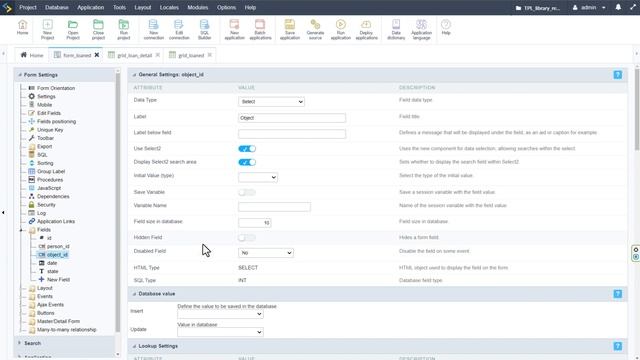Viewport: 640px width, 360px height.
Task: Click the Deploy applications icon
Action: point(366,30)
